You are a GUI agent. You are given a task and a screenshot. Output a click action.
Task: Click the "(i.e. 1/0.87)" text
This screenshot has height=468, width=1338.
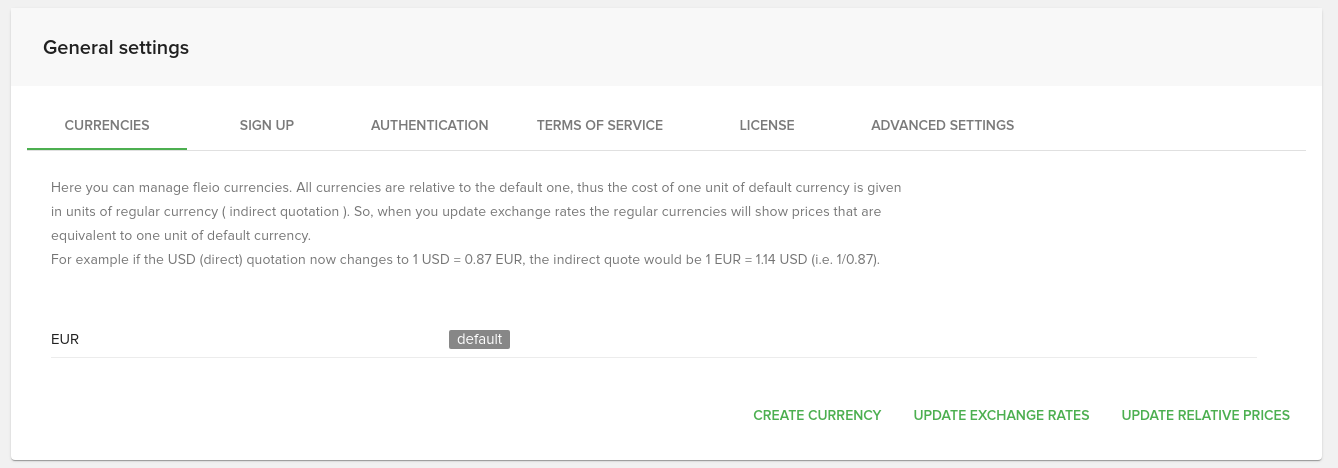click(x=843, y=260)
